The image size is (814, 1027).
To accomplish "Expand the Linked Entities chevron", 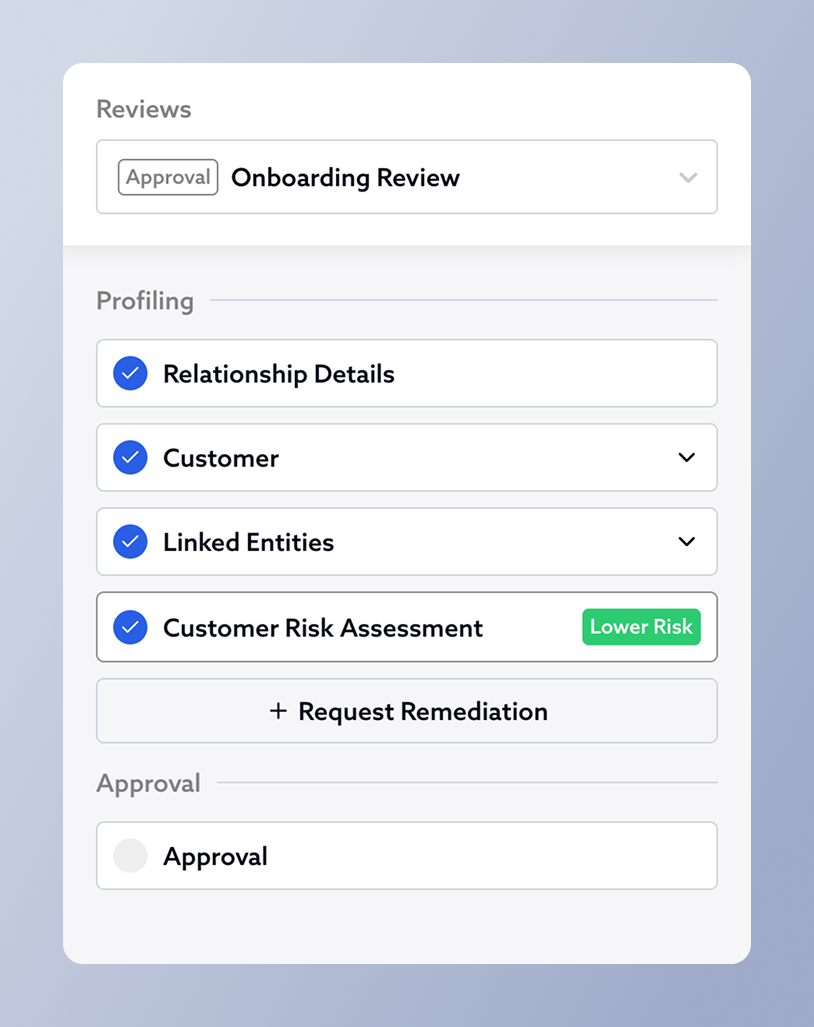I will 687,541.
